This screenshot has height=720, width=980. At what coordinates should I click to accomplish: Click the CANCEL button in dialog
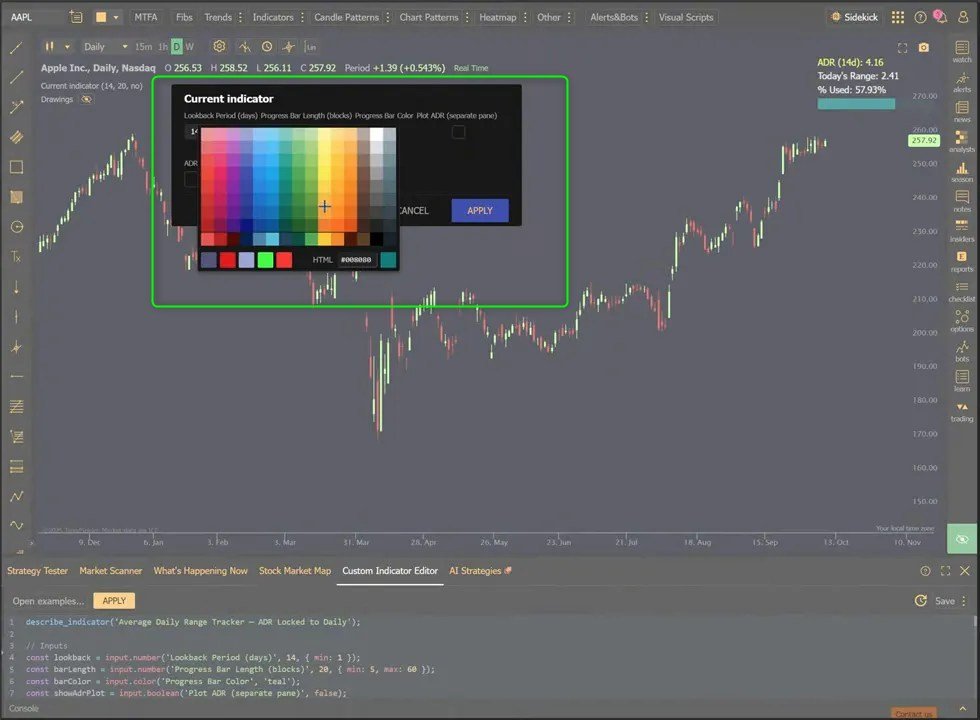pos(413,211)
